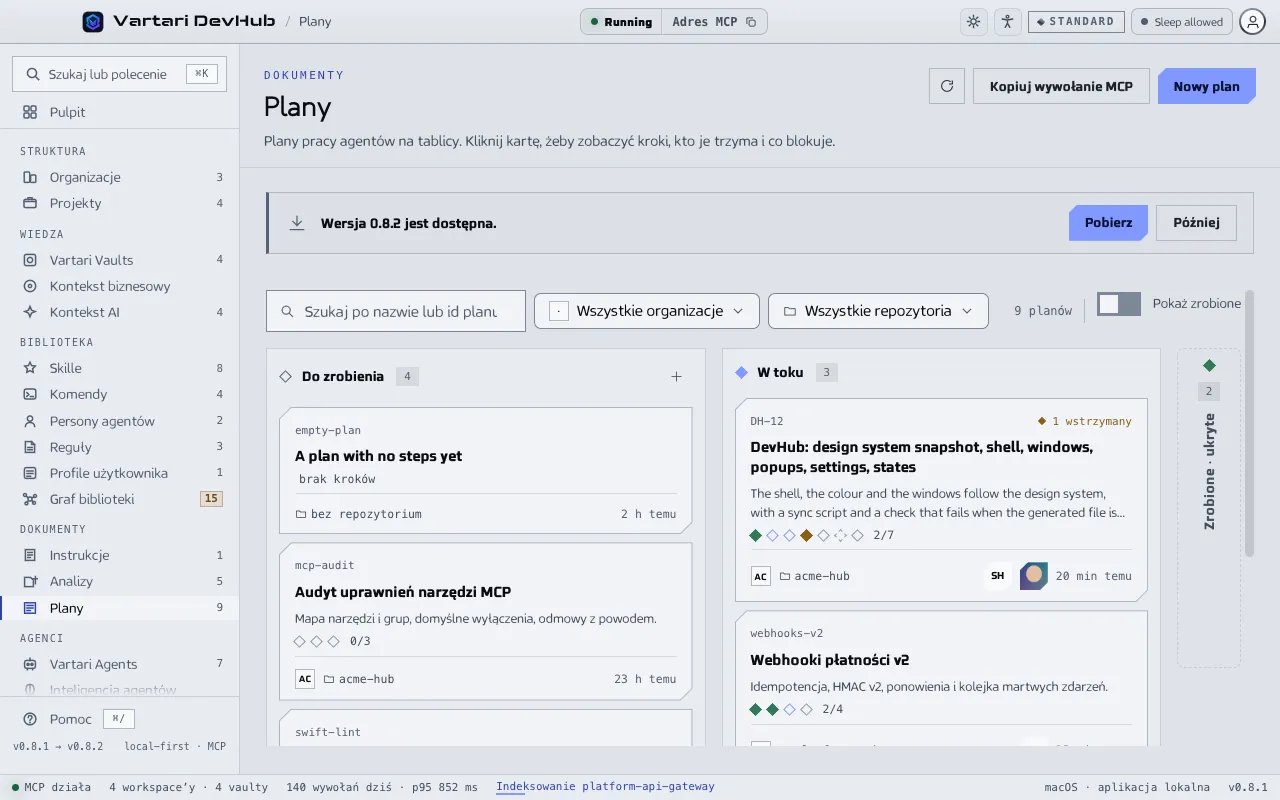Open Vartari Vaults section

tap(120, 260)
